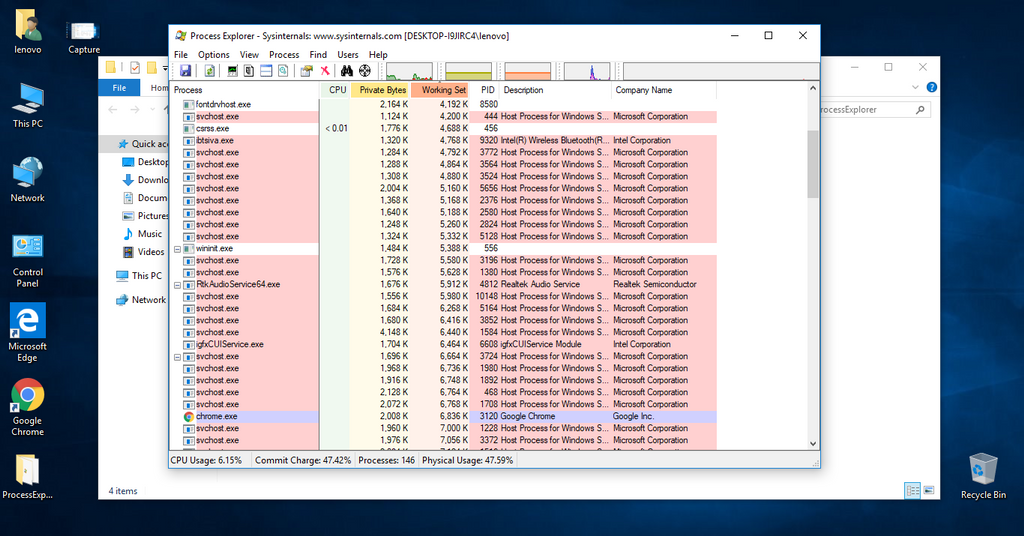Image resolution: width=1024 pixels, height=536 pixels.
Task: Sort by the CPU column header
Action: [x=335, y=90]
